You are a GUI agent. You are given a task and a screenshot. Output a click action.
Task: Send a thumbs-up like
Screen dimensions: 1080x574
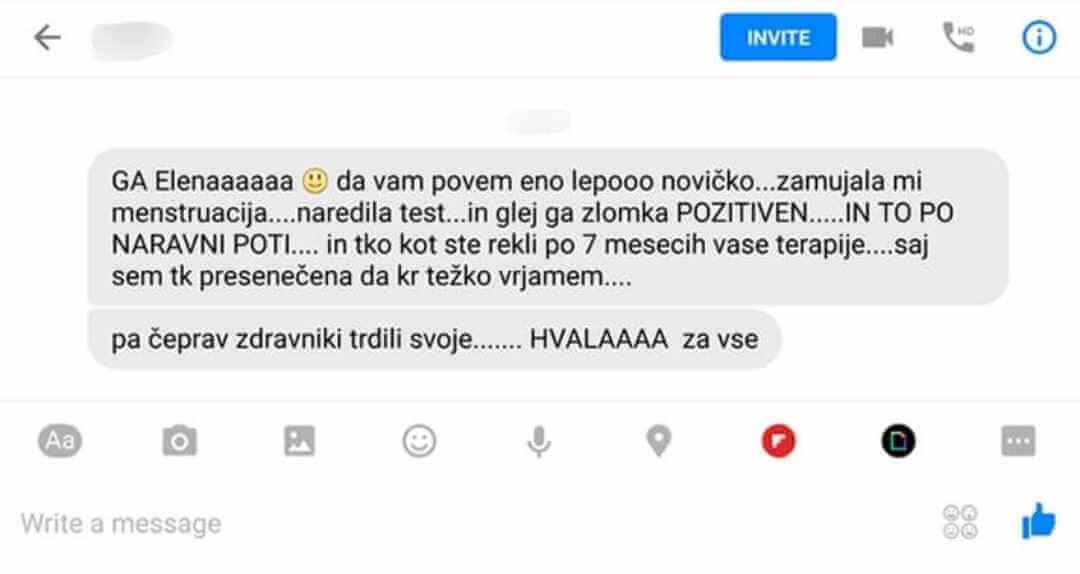[1039, 521]
